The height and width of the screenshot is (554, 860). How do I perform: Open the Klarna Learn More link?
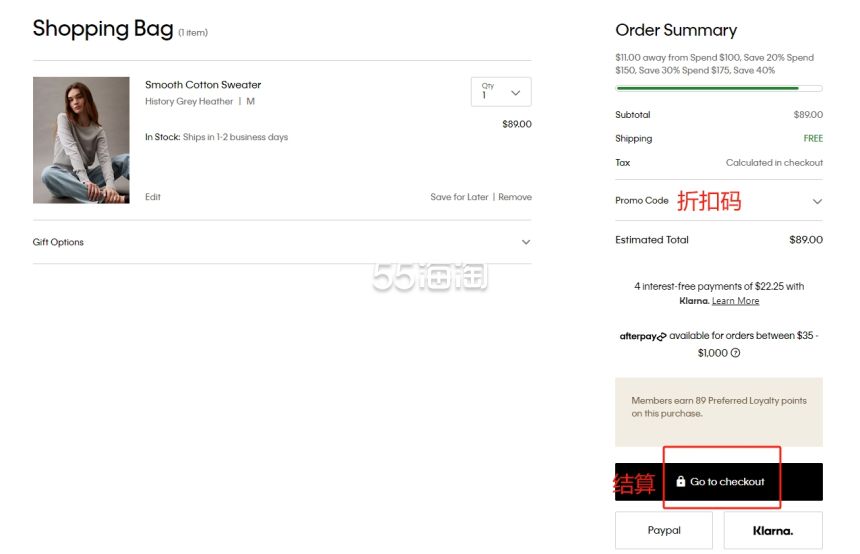click(735, 301)
